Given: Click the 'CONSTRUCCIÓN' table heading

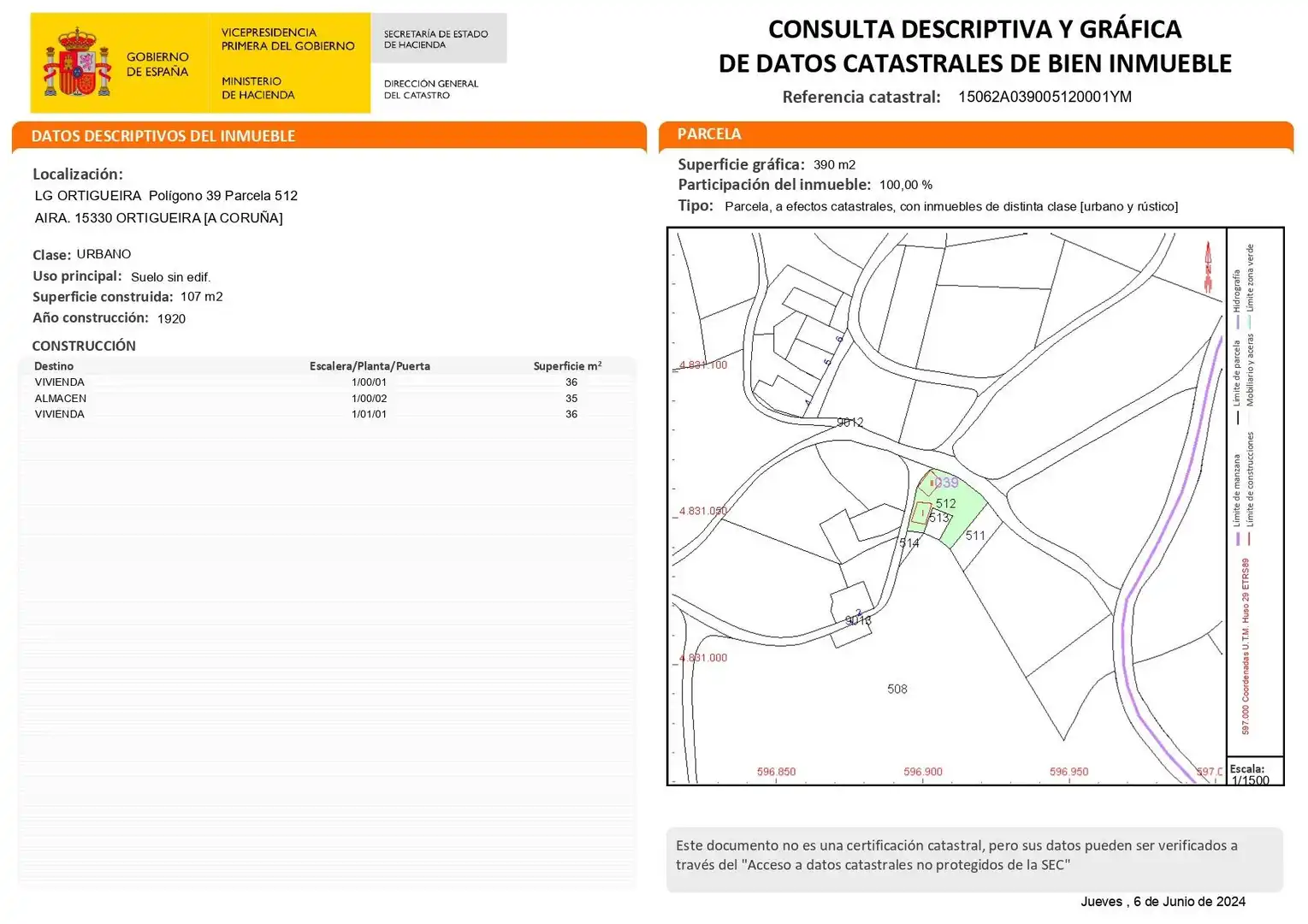Looking at the screenshot, I should [x=84, y=346].
